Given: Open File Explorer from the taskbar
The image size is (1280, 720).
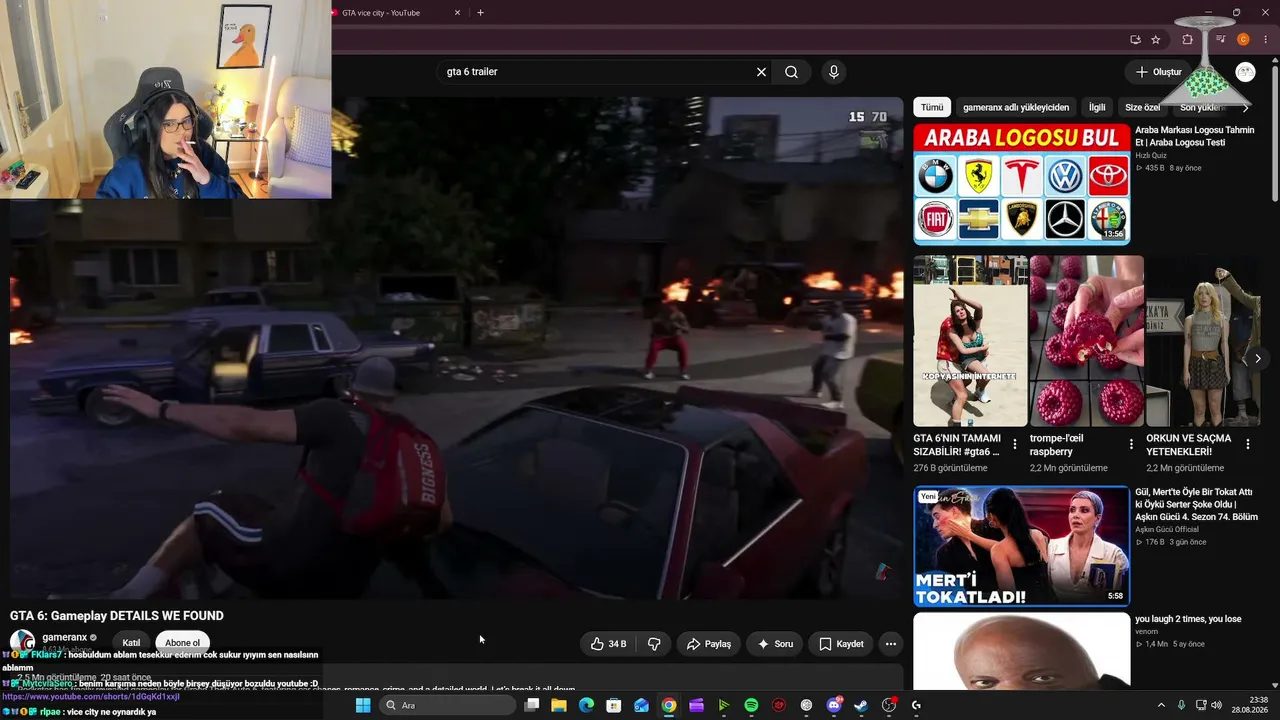Looking at the screenshot, I should click(559, 705).
